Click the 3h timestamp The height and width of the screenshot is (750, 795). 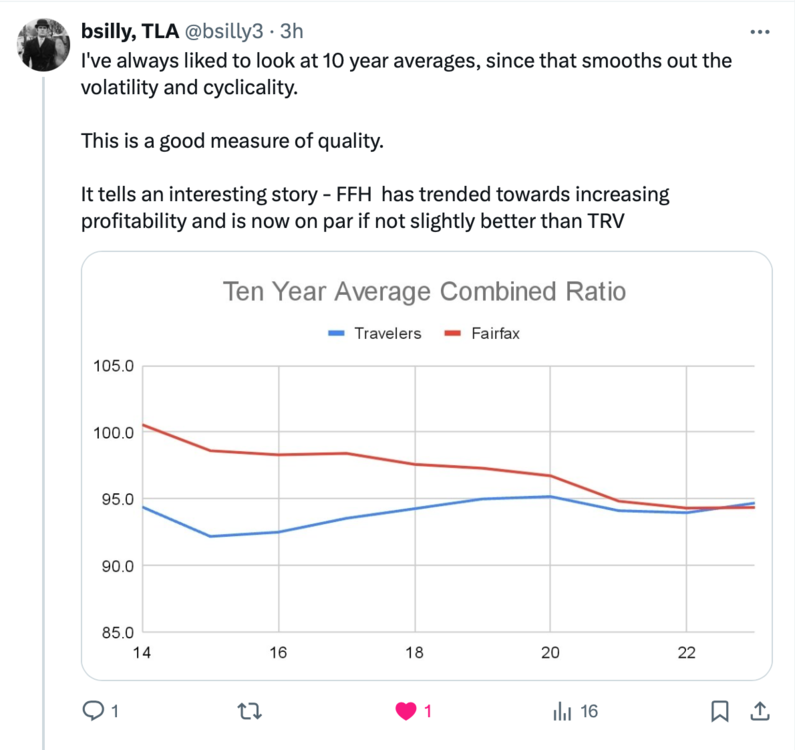coord(292,31)
